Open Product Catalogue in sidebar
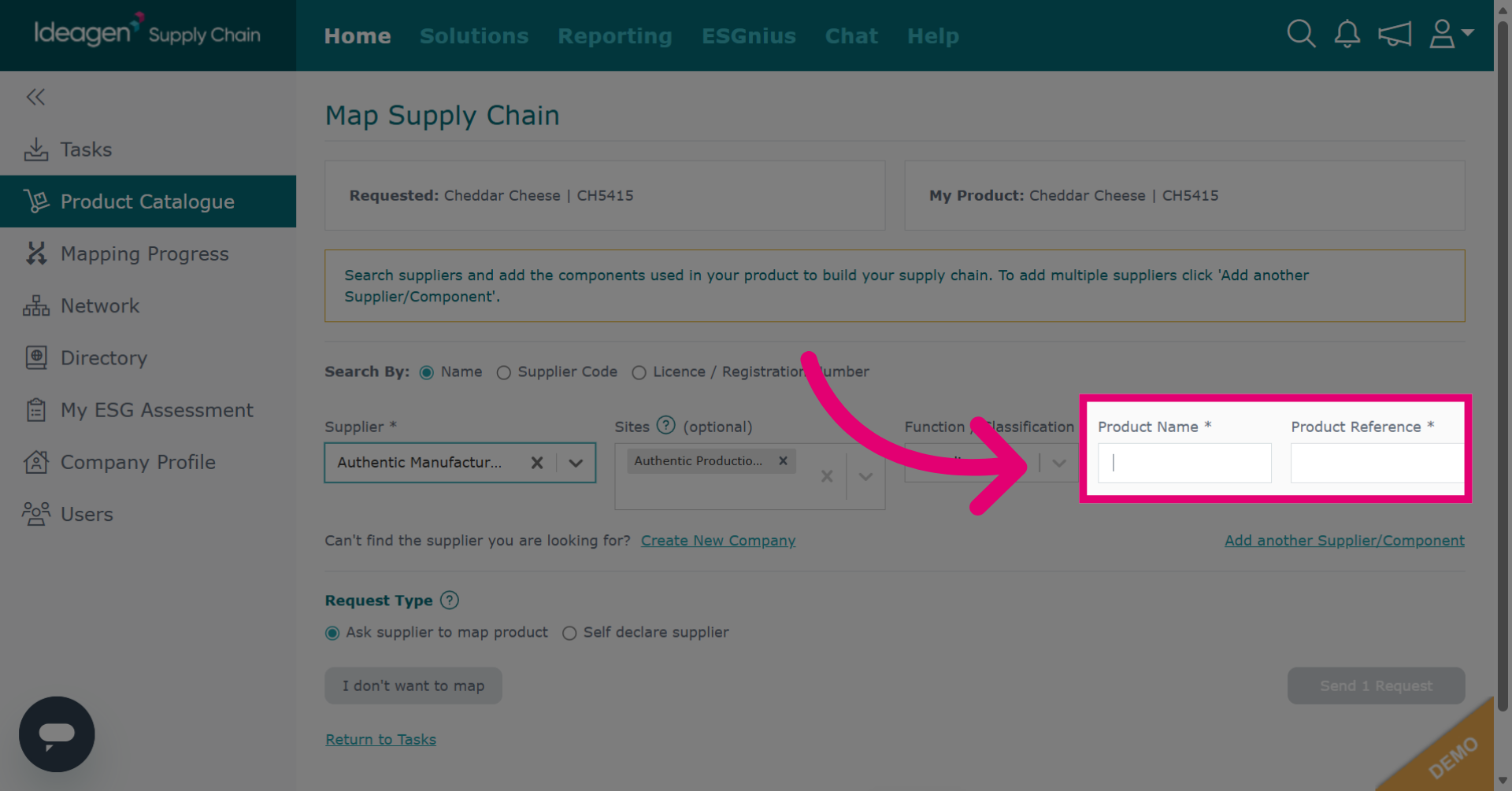Viewport: 1512px width, 791px height. click(x=148, y=201)
